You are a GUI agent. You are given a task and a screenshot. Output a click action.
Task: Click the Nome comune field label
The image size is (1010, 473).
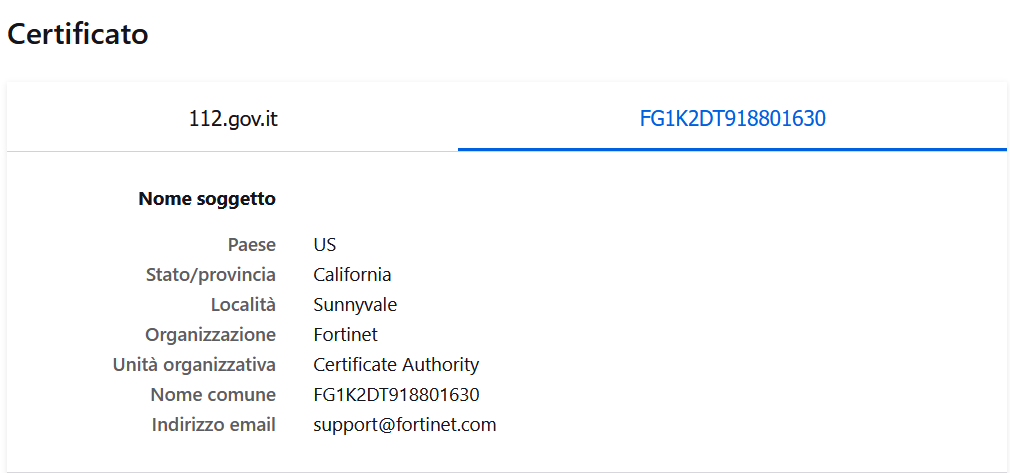point(213,395)
